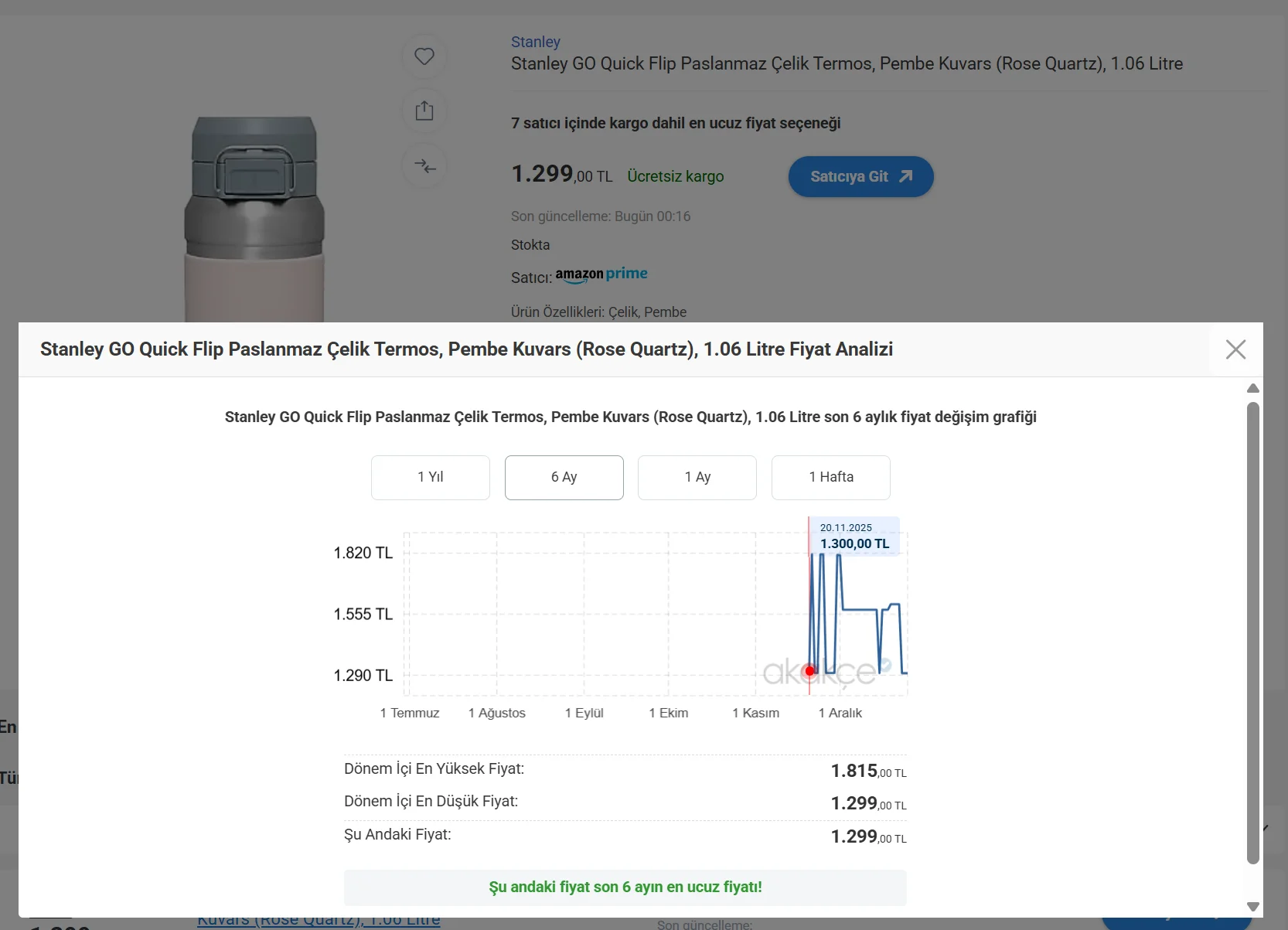
Task: Click the Amazon Prime seller logo
Action: click(601, 274)
